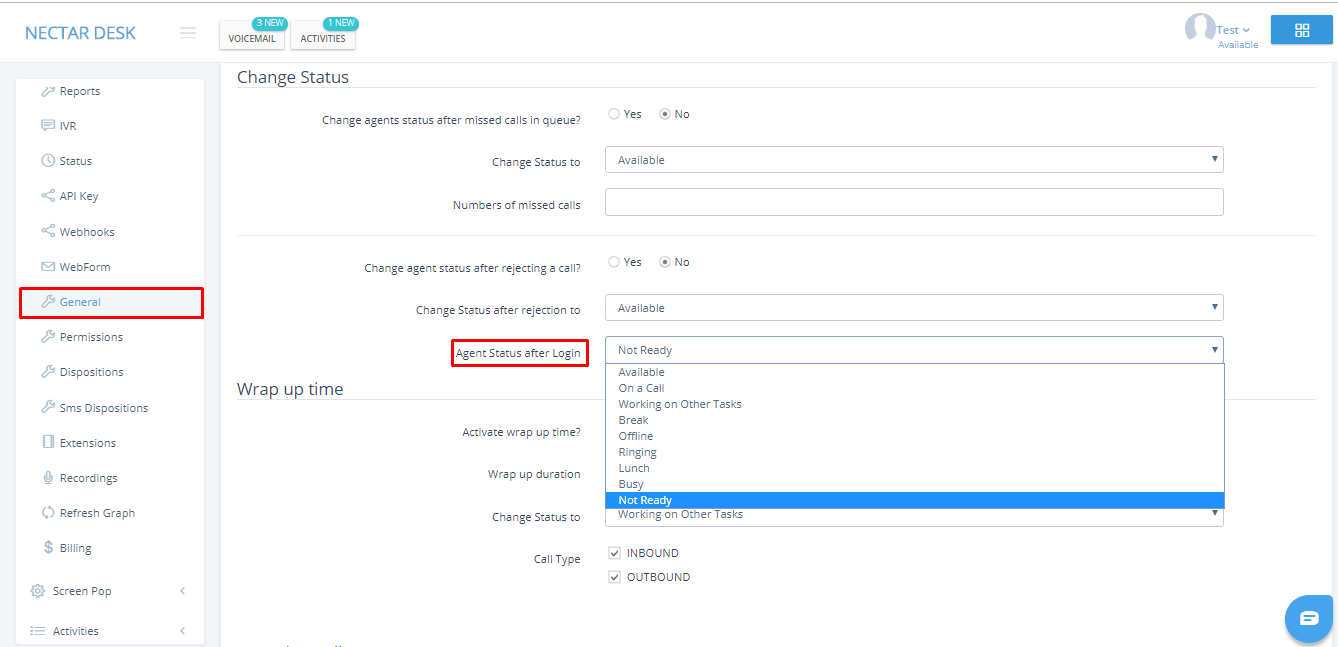Collapse the Agent Status after Login dropdown
This screenshot has height=647, width=1338.
coord(914,350)
